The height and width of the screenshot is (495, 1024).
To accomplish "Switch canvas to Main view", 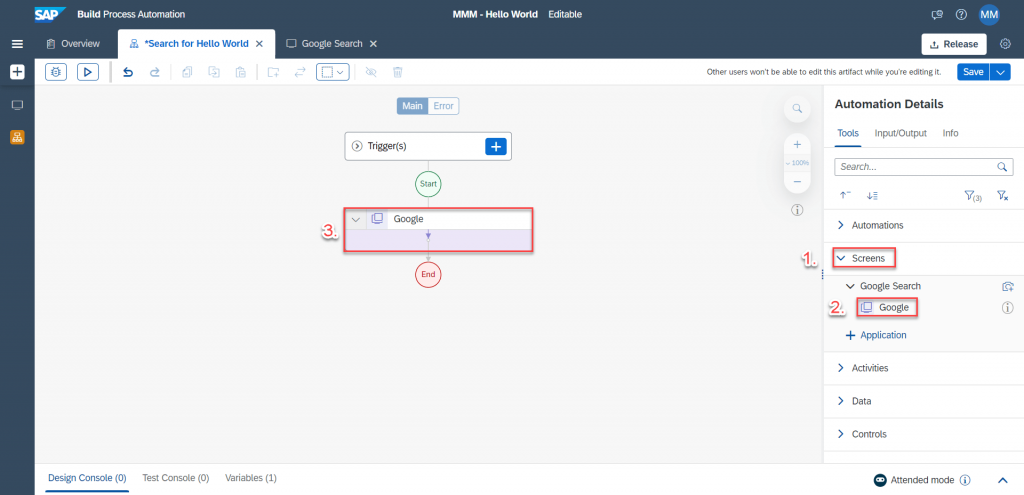I will click(412, 106).
